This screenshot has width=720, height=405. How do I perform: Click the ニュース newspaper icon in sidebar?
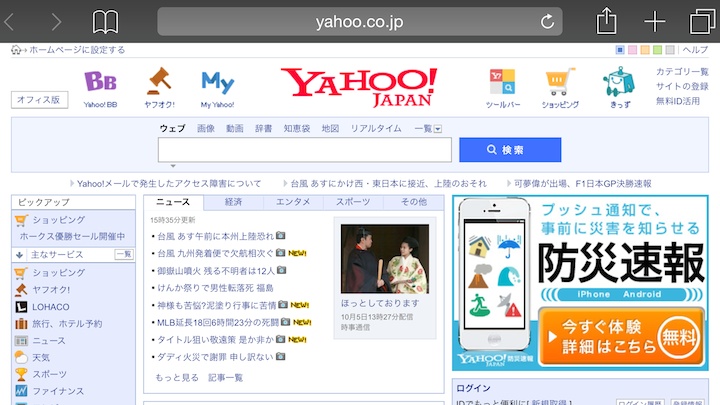click(x=21, y=341)
